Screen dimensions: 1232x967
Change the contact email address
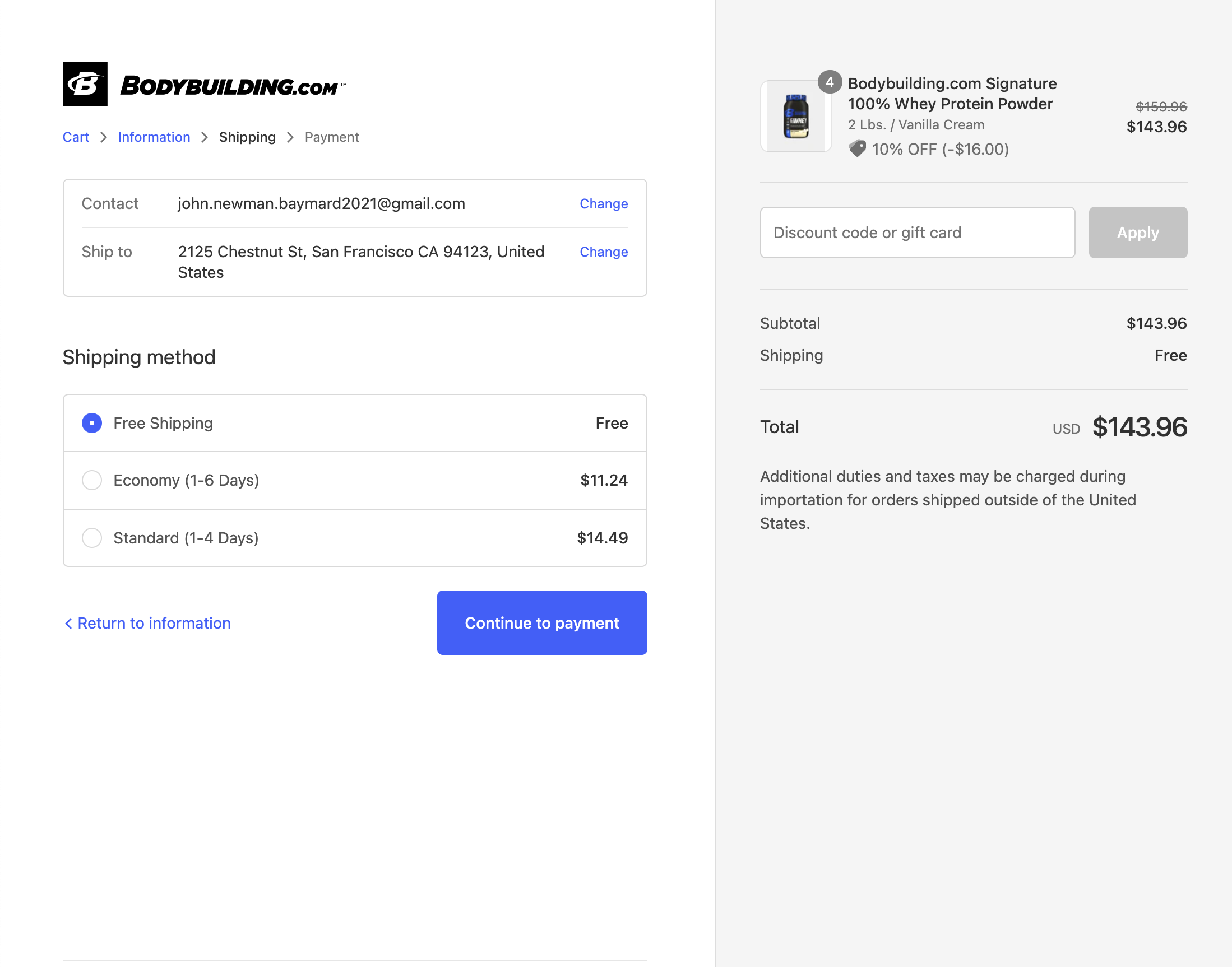(x=603, y=204)
